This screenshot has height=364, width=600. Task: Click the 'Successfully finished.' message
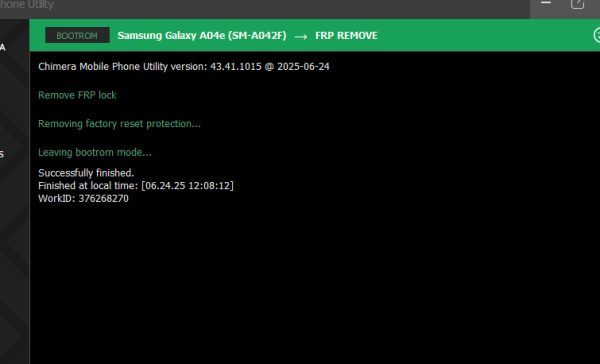(86, 173)
